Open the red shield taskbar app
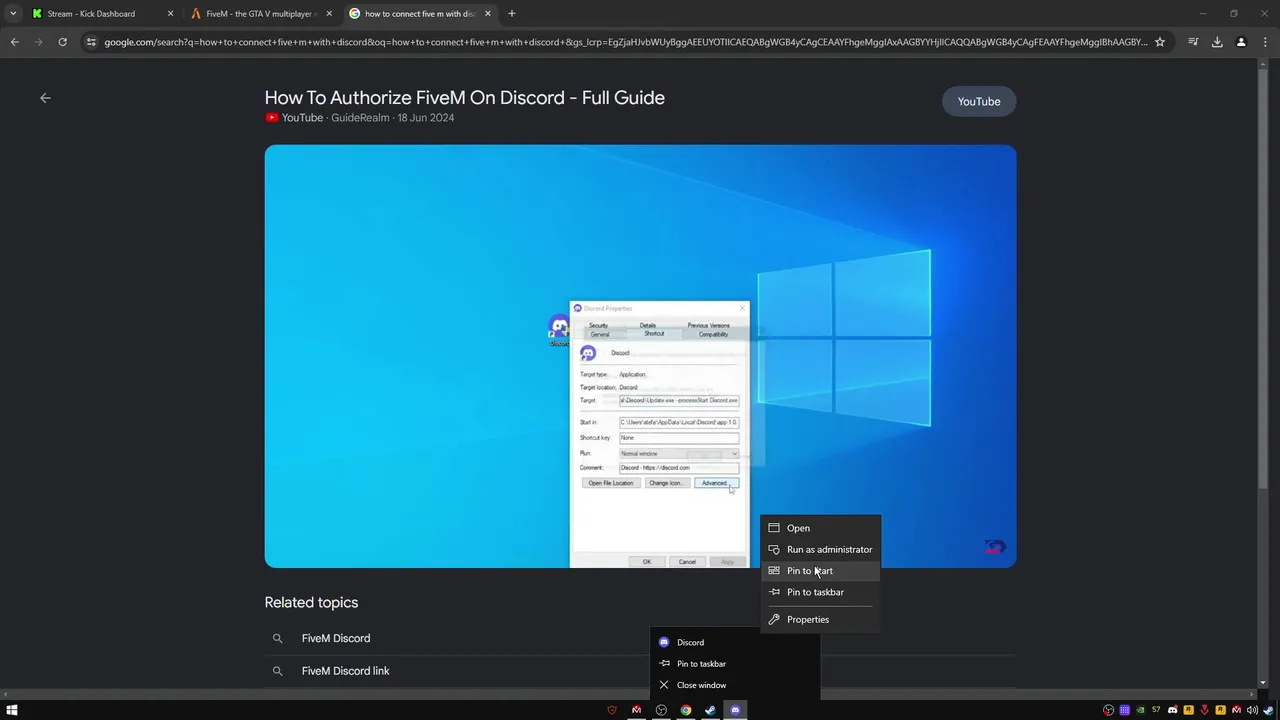Screen dimensions: 1280x720 (x=612, y=710)
